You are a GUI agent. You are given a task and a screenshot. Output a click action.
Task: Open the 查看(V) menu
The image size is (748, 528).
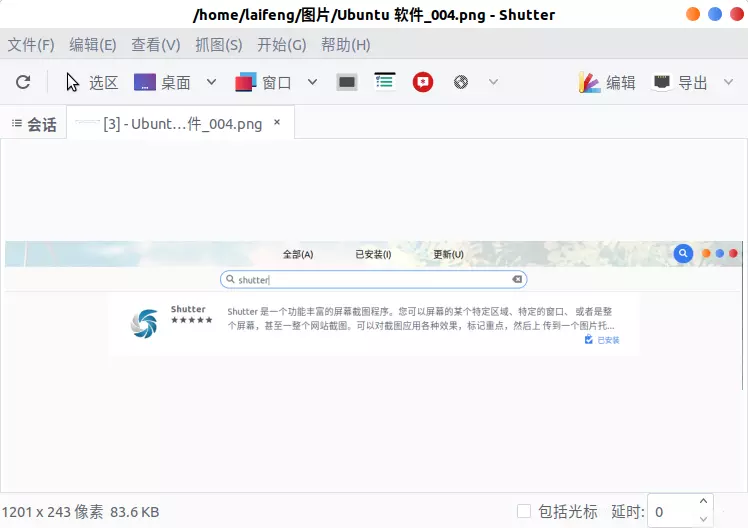[x=156, y=45]
